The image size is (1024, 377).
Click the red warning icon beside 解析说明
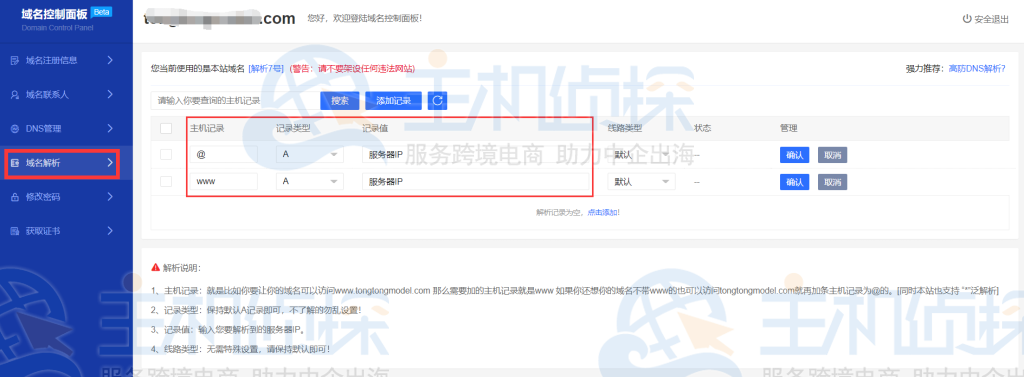point(155,267)
